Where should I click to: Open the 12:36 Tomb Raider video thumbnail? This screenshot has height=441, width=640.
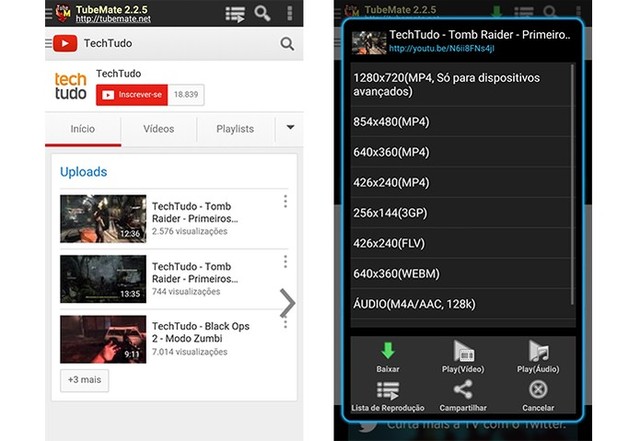103,219
